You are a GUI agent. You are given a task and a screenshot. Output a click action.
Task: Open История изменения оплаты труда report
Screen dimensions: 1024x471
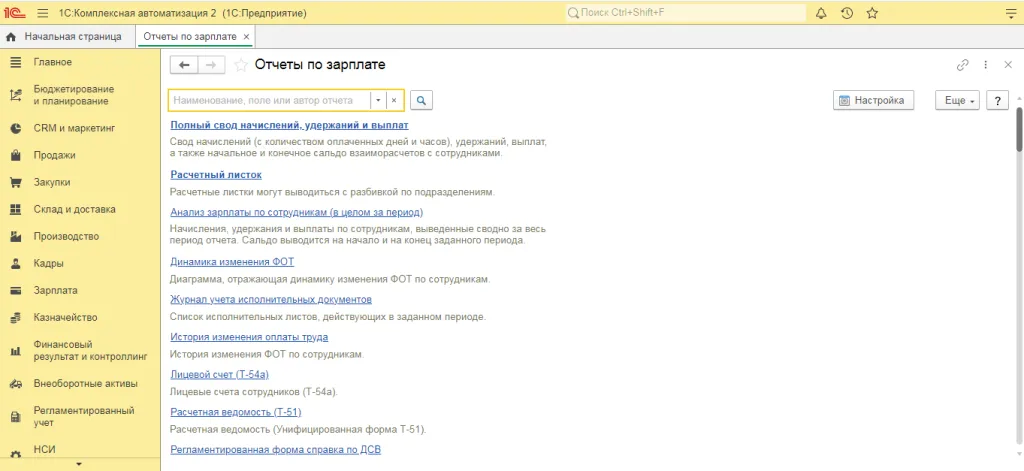(x=249, y=337)
